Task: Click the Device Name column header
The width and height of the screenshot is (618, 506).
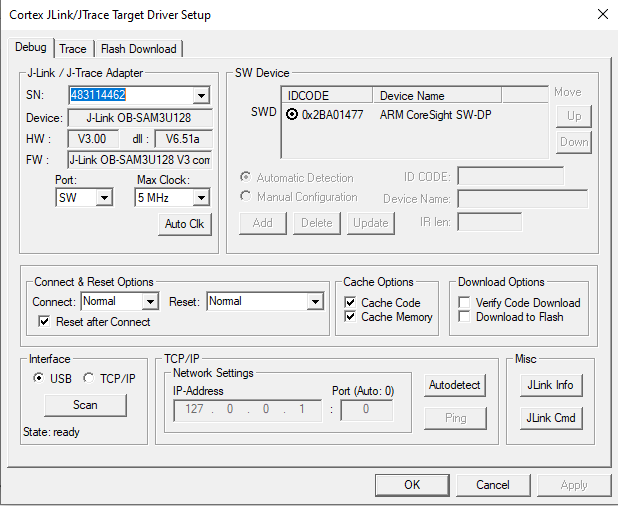Action: pos(437,96)
